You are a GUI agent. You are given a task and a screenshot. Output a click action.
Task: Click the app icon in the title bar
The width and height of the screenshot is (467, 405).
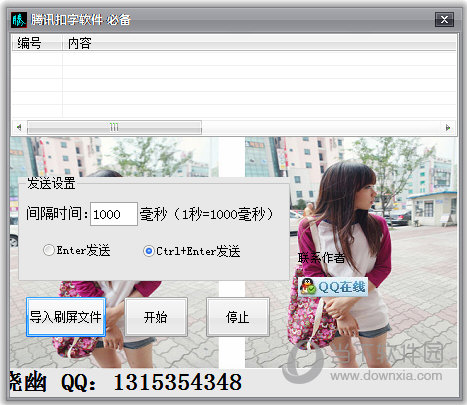[19, 20]
